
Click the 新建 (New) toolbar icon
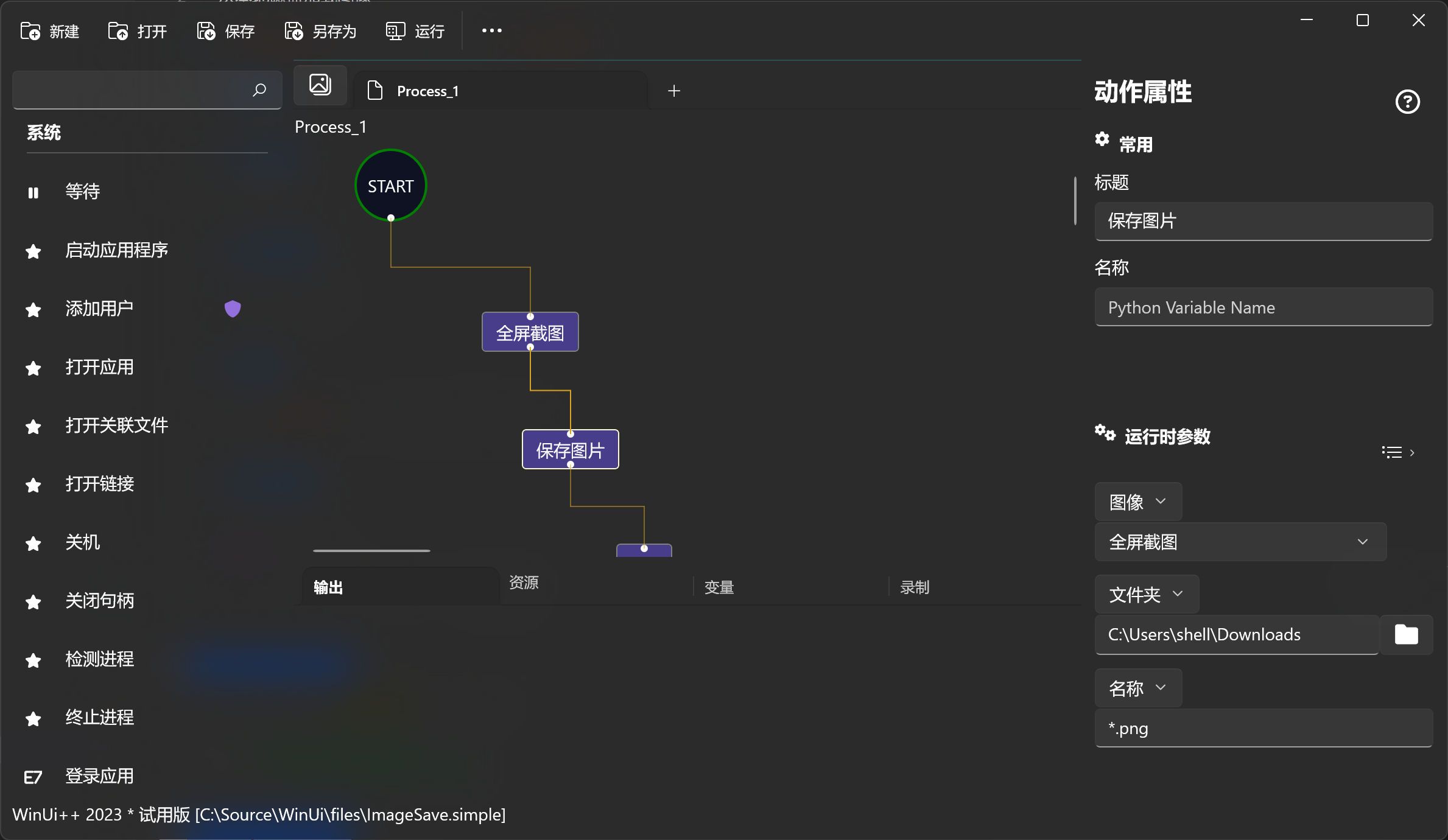(x=30, y=31)
